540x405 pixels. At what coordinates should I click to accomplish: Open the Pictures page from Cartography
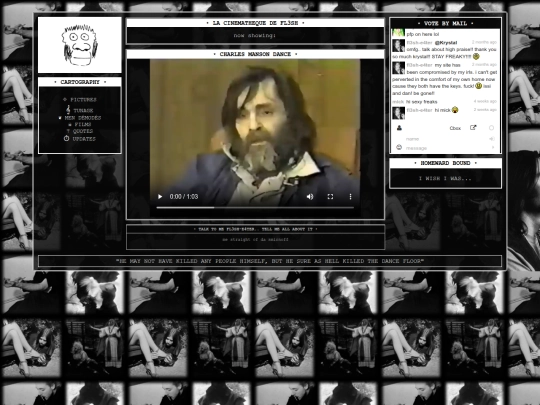83,100
